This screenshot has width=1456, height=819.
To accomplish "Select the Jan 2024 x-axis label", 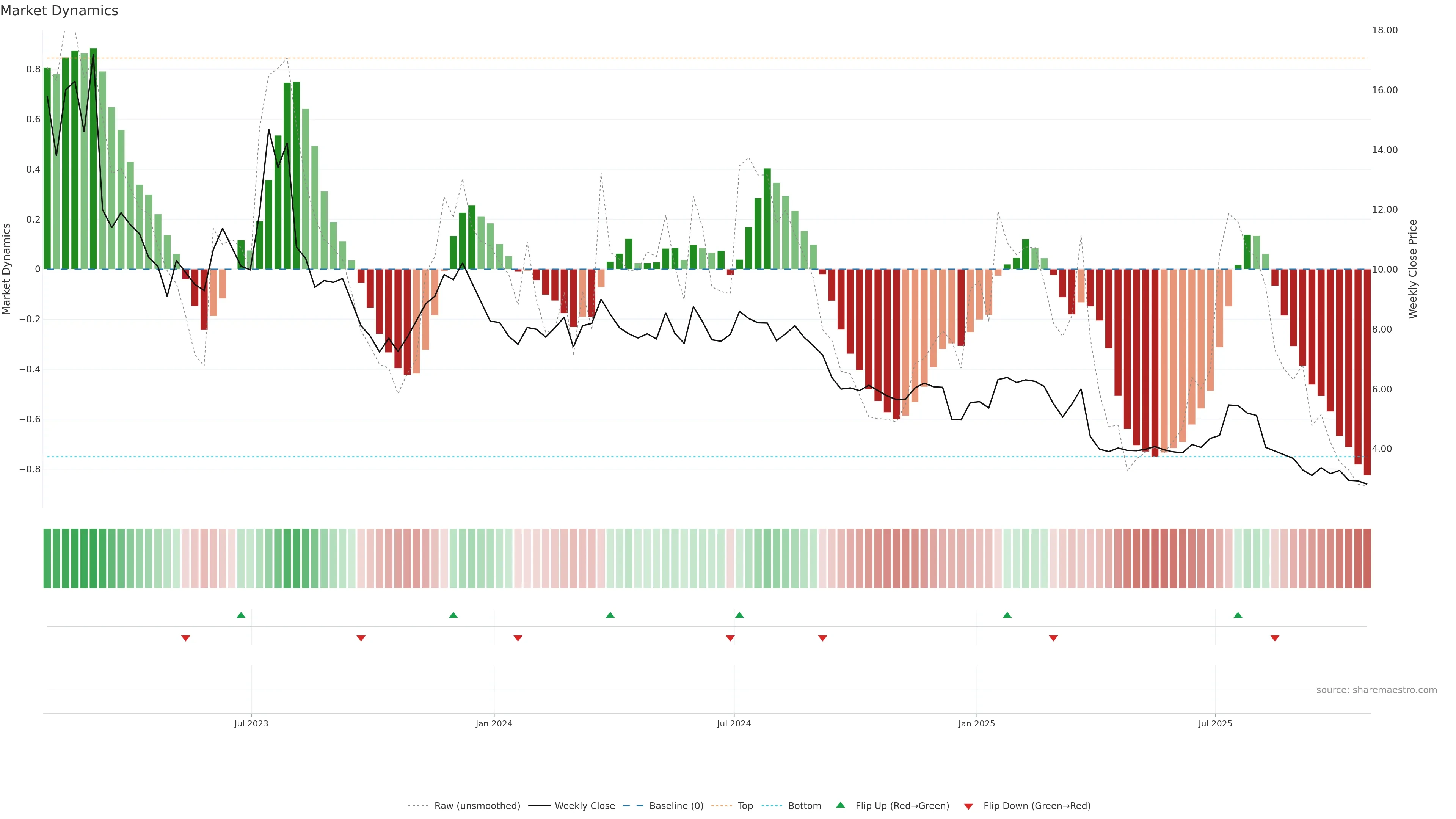I will [x=493, y=723].
